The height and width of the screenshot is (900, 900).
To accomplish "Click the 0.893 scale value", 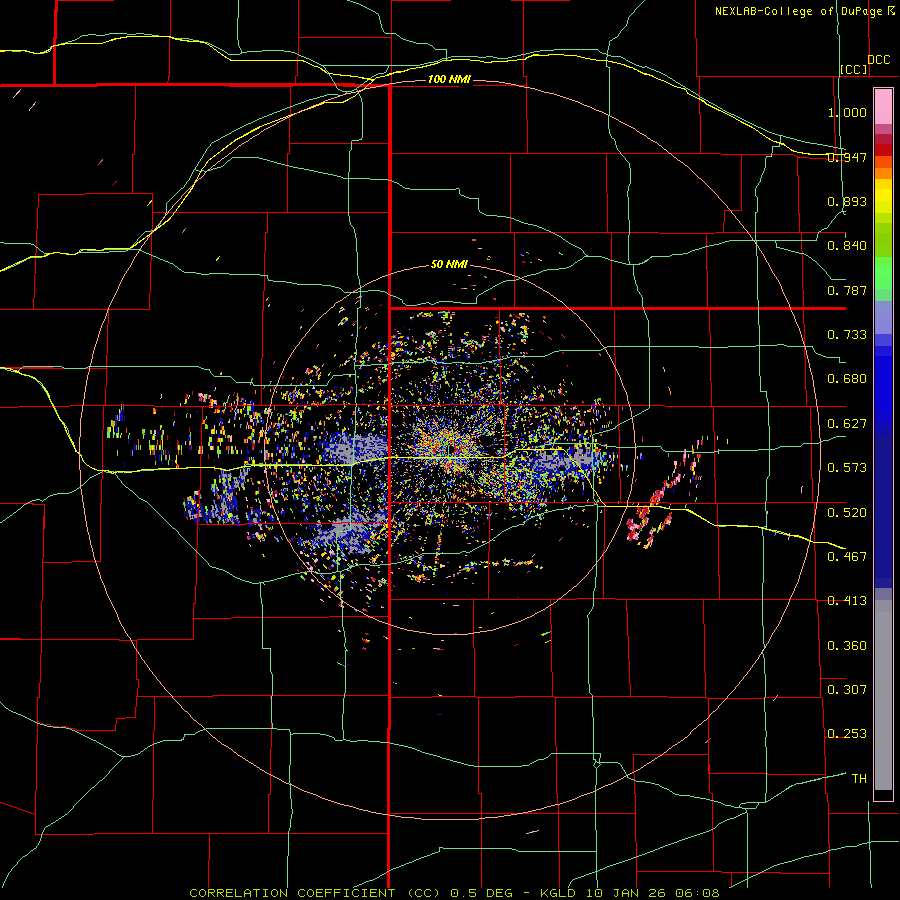I will (847, 201).
